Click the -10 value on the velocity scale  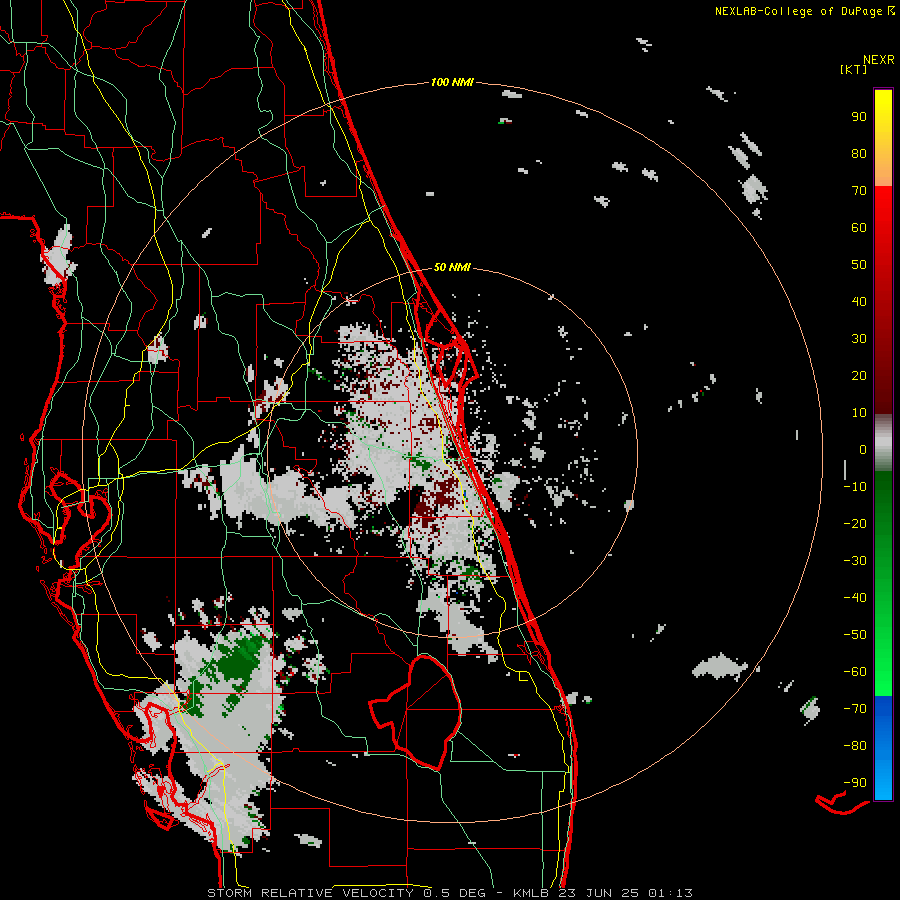click(x=855, y=487)
